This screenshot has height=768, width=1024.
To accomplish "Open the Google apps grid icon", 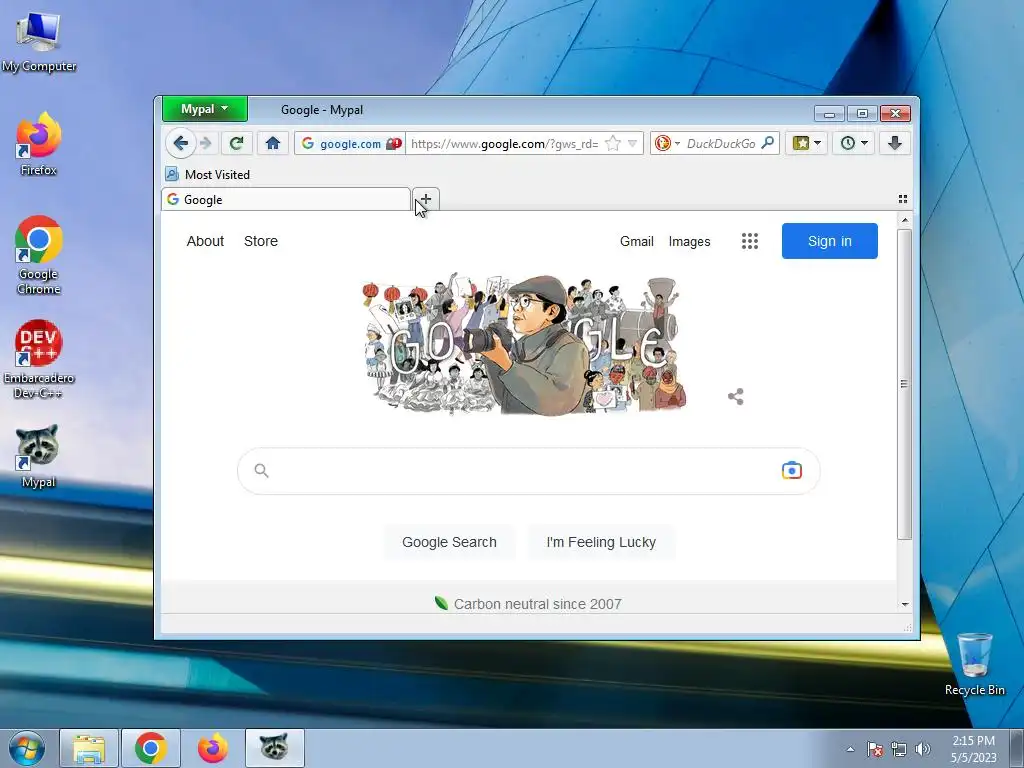I will click(x=750, y=241).
